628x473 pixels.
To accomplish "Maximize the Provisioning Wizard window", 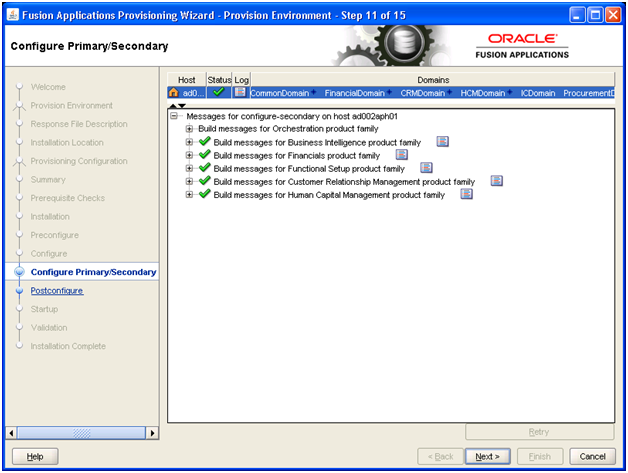I will point(596,15).
